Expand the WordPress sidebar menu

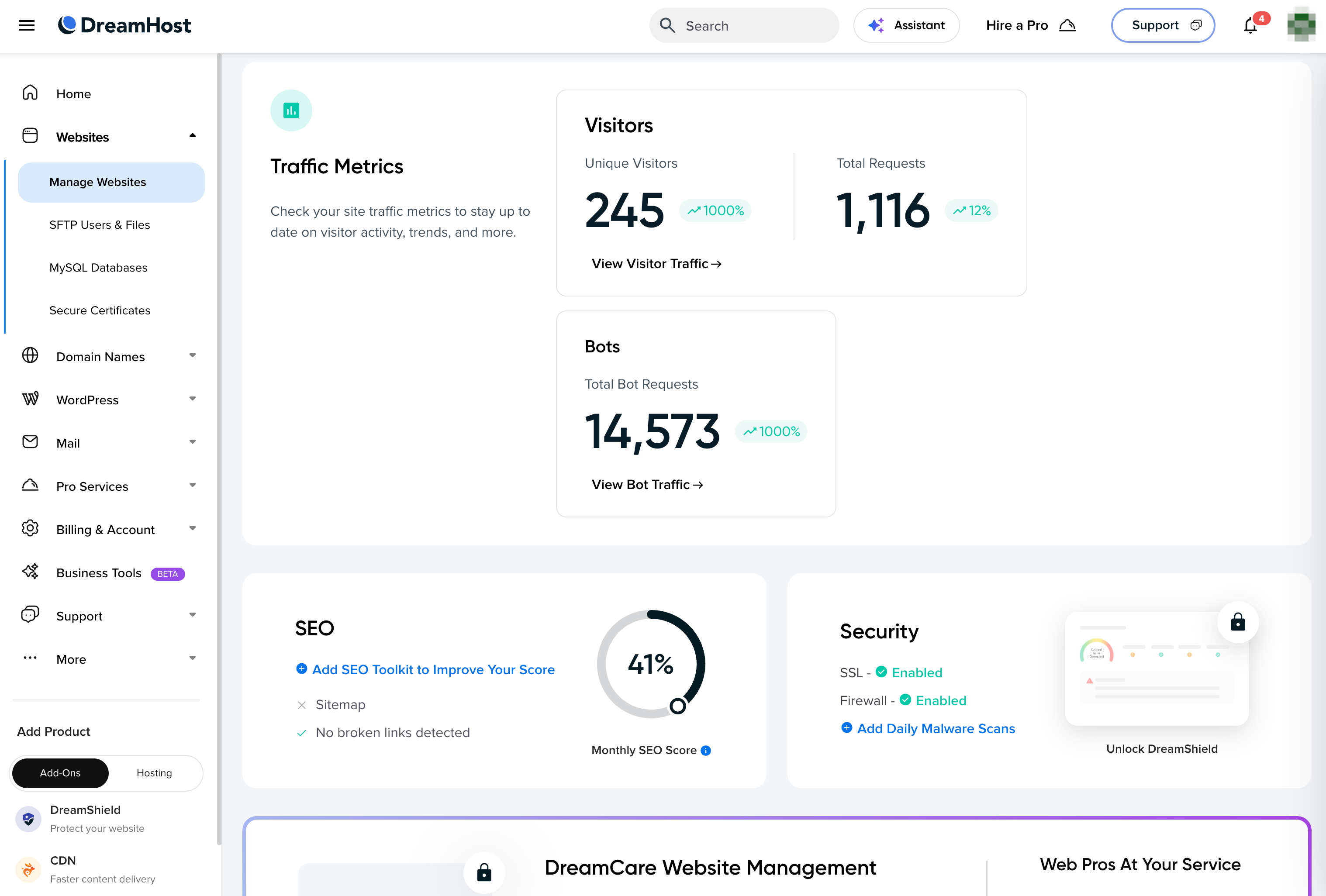coord(192,399)
